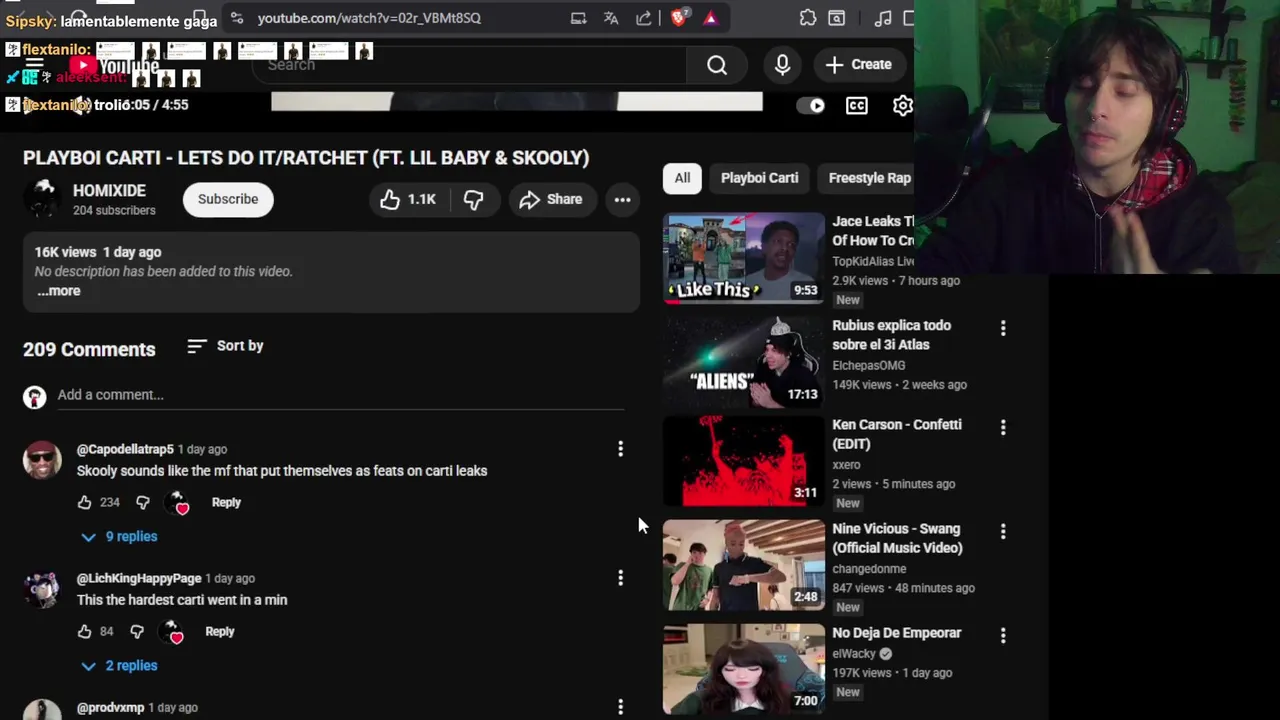Dislike the @Capodellatrap5 comment
The image size is (1280, 720).
(x=143, y=502)
